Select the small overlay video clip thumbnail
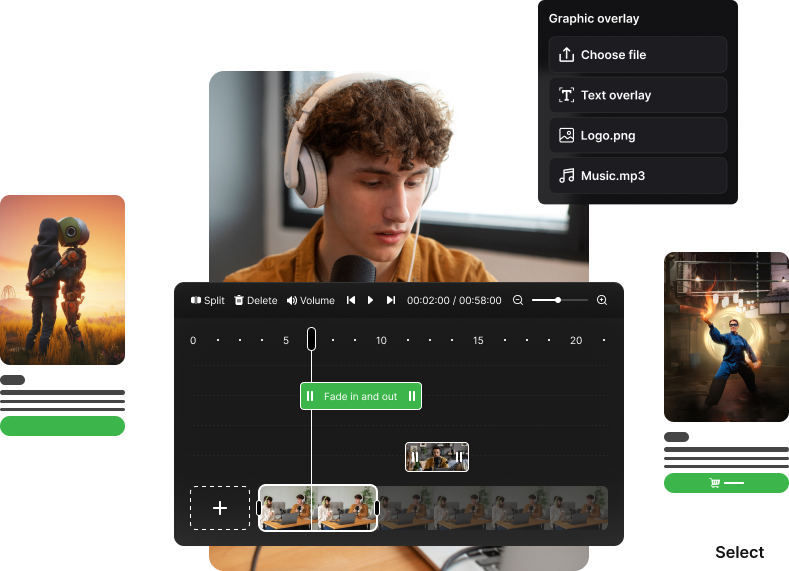The width and height of the screenshot is (789, 571). point(437,457)
